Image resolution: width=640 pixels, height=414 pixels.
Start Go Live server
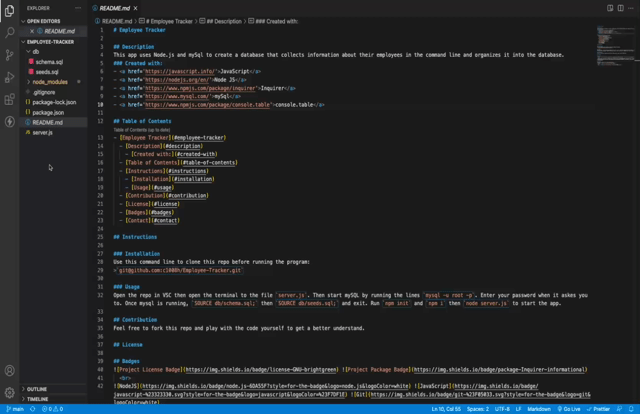click(569, 409)
